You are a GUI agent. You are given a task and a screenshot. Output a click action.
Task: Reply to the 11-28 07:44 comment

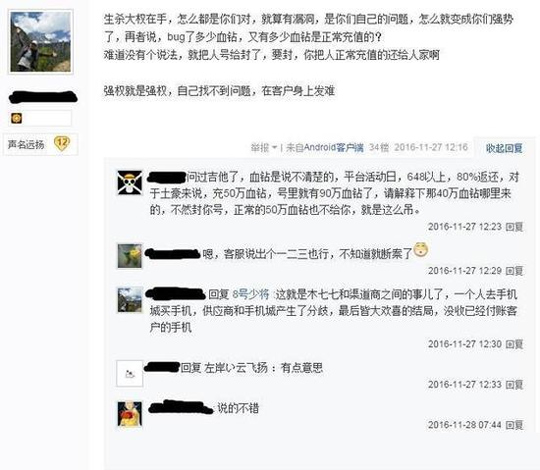515,425
